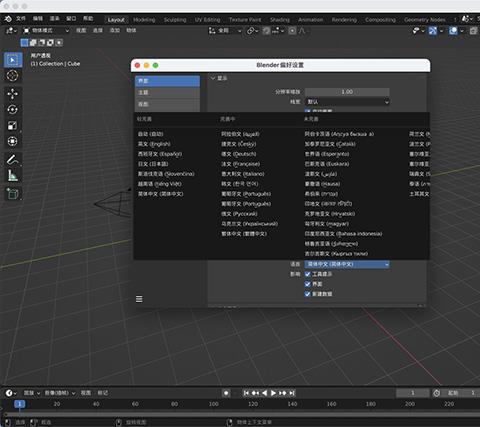Choose 日本語 from the language list
This screenshot has height=427, width=480.
click(153, 164)
